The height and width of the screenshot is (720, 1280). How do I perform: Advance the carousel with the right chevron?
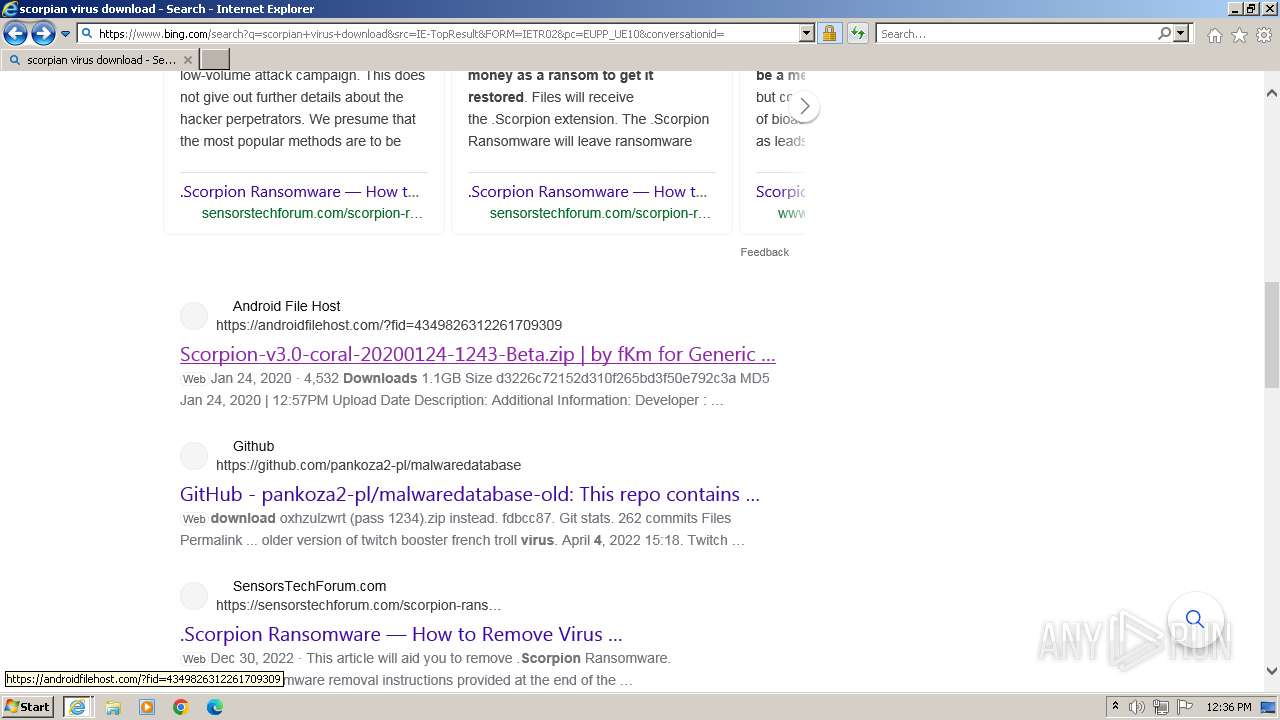click(804, 106)
